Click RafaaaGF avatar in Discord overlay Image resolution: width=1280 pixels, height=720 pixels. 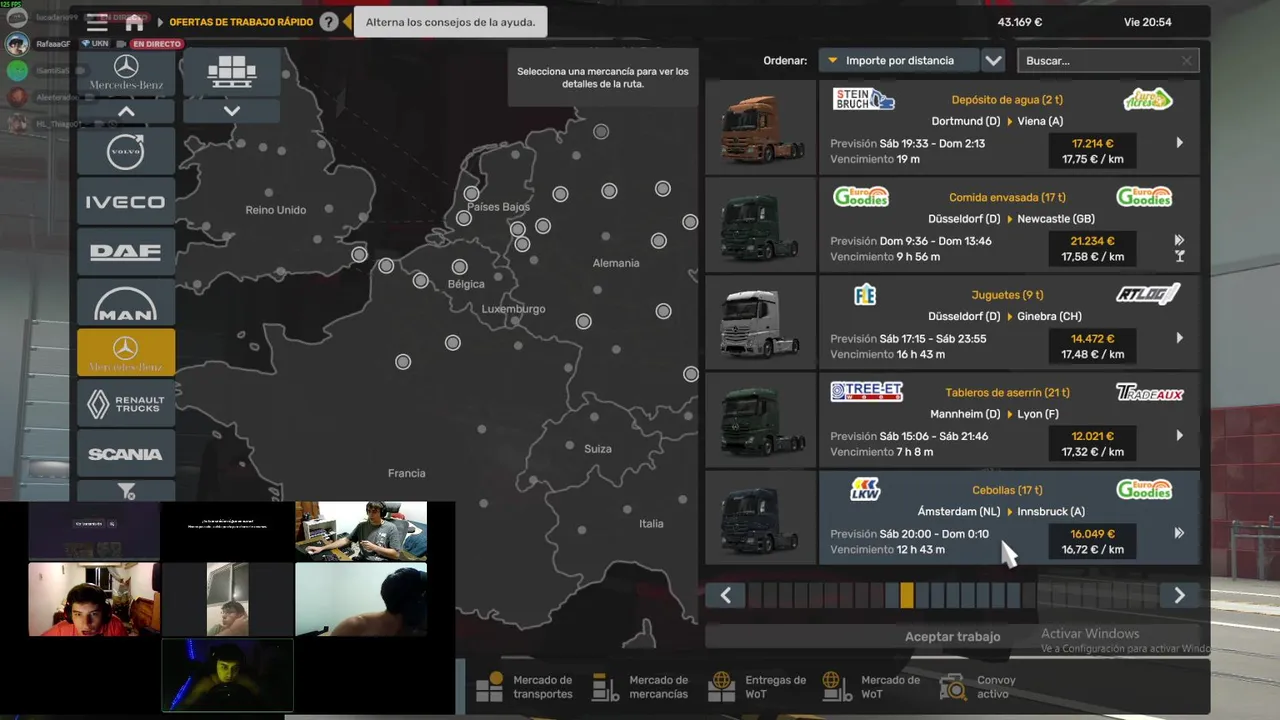pos(17,44)
